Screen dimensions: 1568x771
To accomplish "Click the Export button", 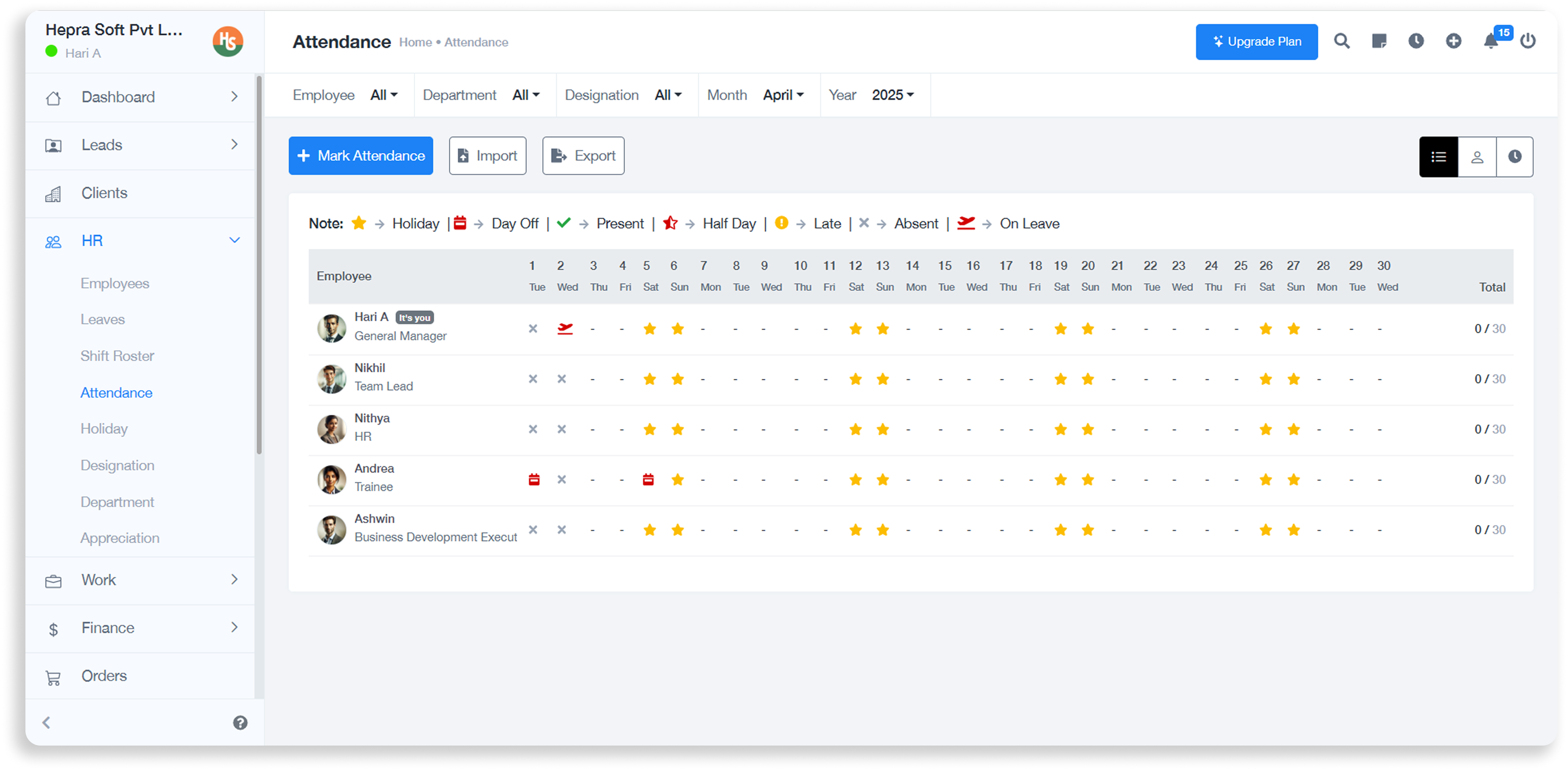I will 583,156.
